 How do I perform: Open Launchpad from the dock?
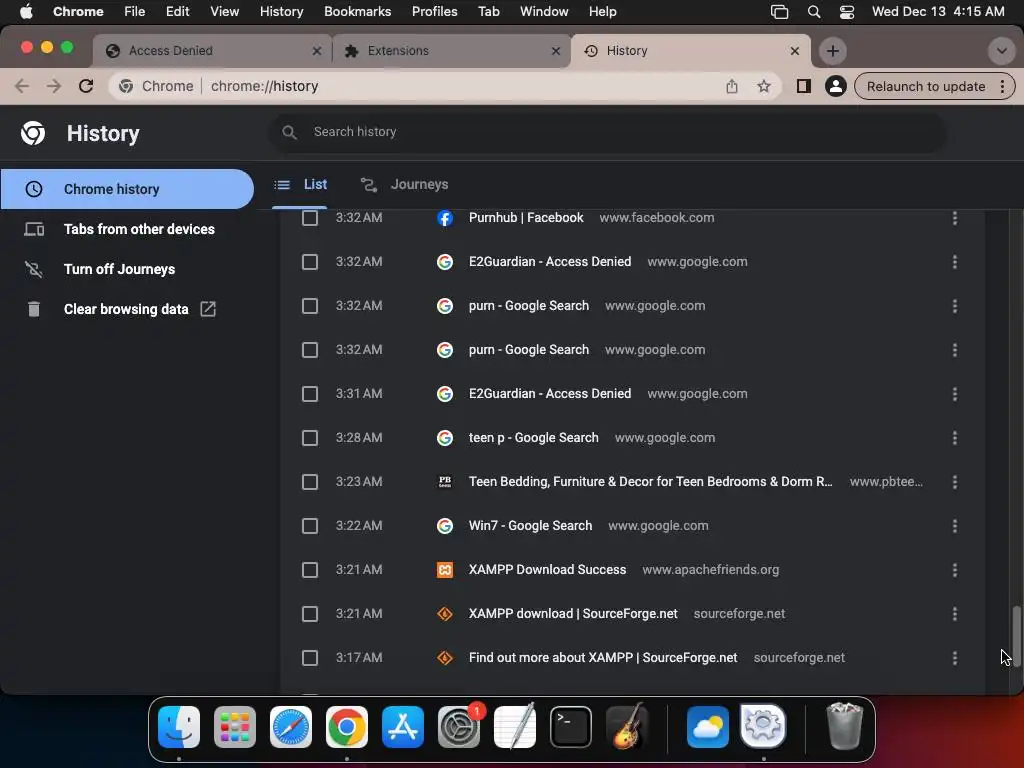click(235, 726)
